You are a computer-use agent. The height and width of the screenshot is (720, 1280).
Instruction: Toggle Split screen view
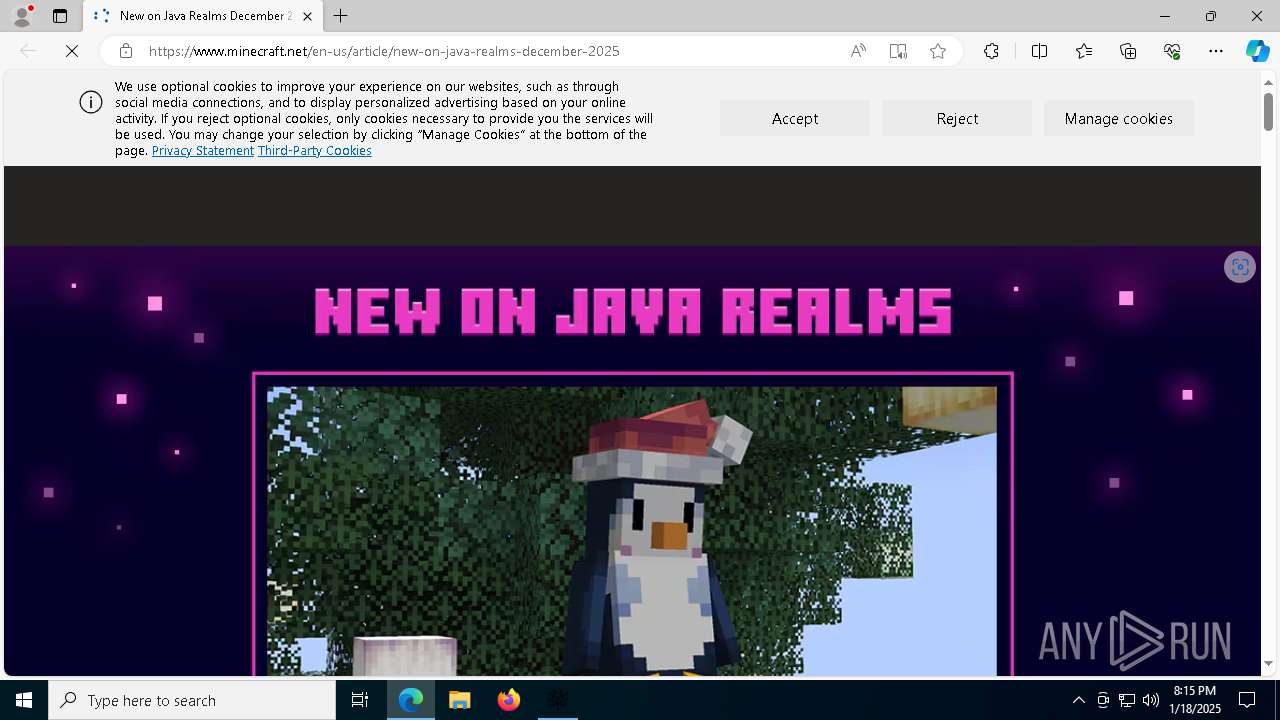click(1039, 51)
